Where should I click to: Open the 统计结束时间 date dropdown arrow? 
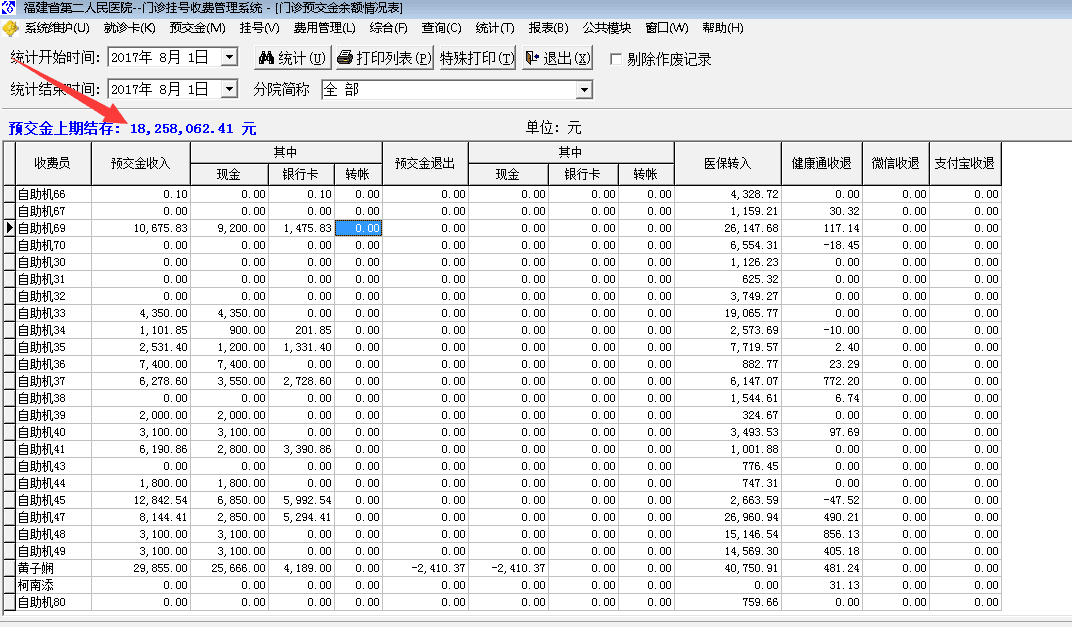coord(229,89)
